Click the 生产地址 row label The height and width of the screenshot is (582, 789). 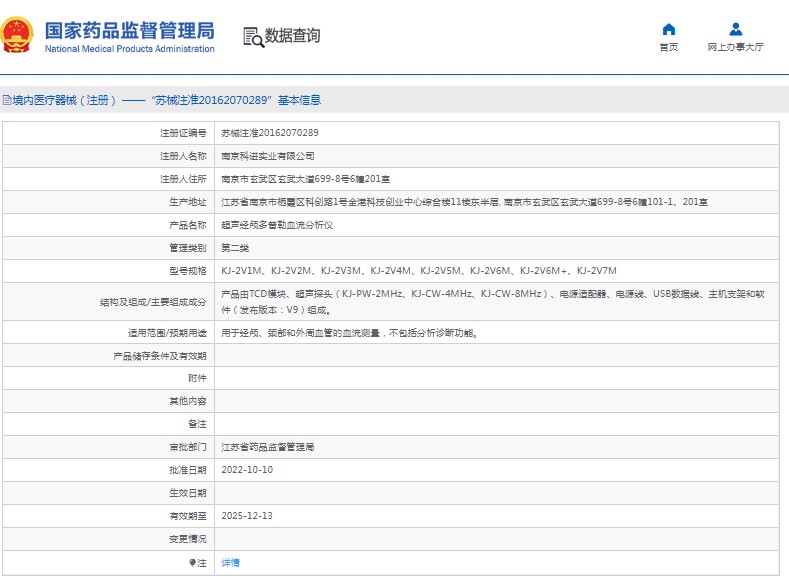(x=188, y=202)
